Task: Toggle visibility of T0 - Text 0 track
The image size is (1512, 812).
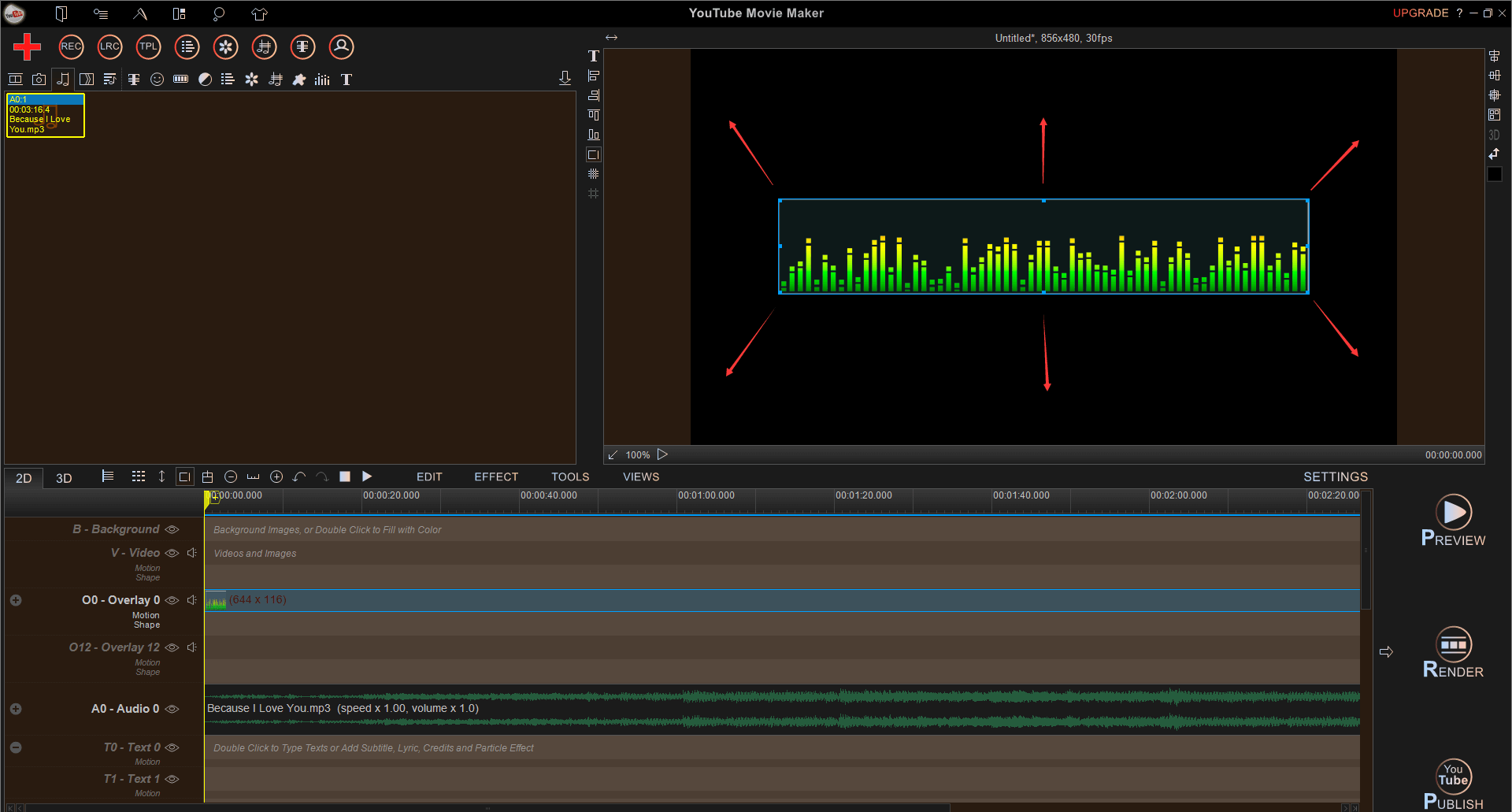Action: (172, 747)
